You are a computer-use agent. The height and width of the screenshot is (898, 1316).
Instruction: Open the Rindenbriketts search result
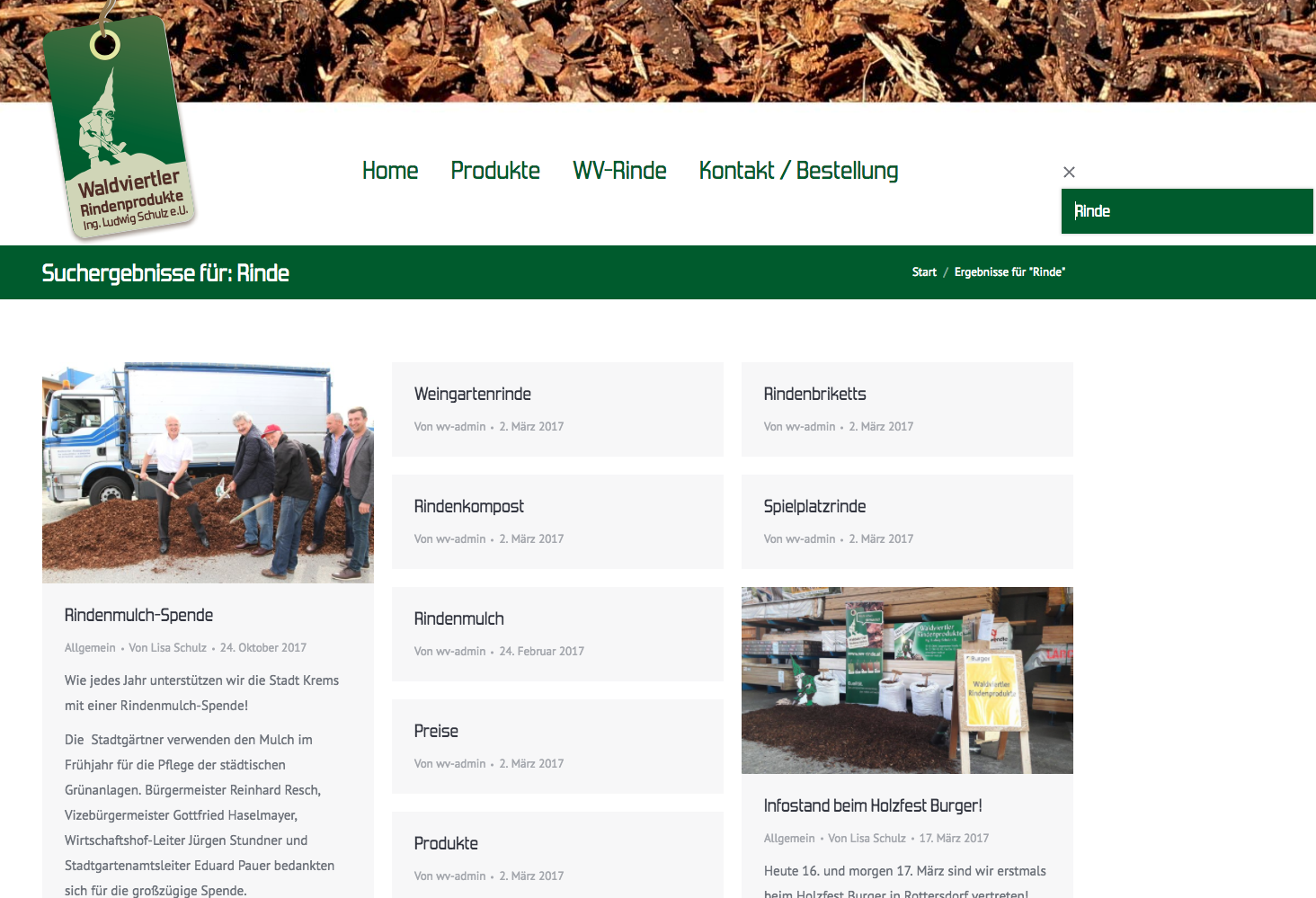(815, 394)
